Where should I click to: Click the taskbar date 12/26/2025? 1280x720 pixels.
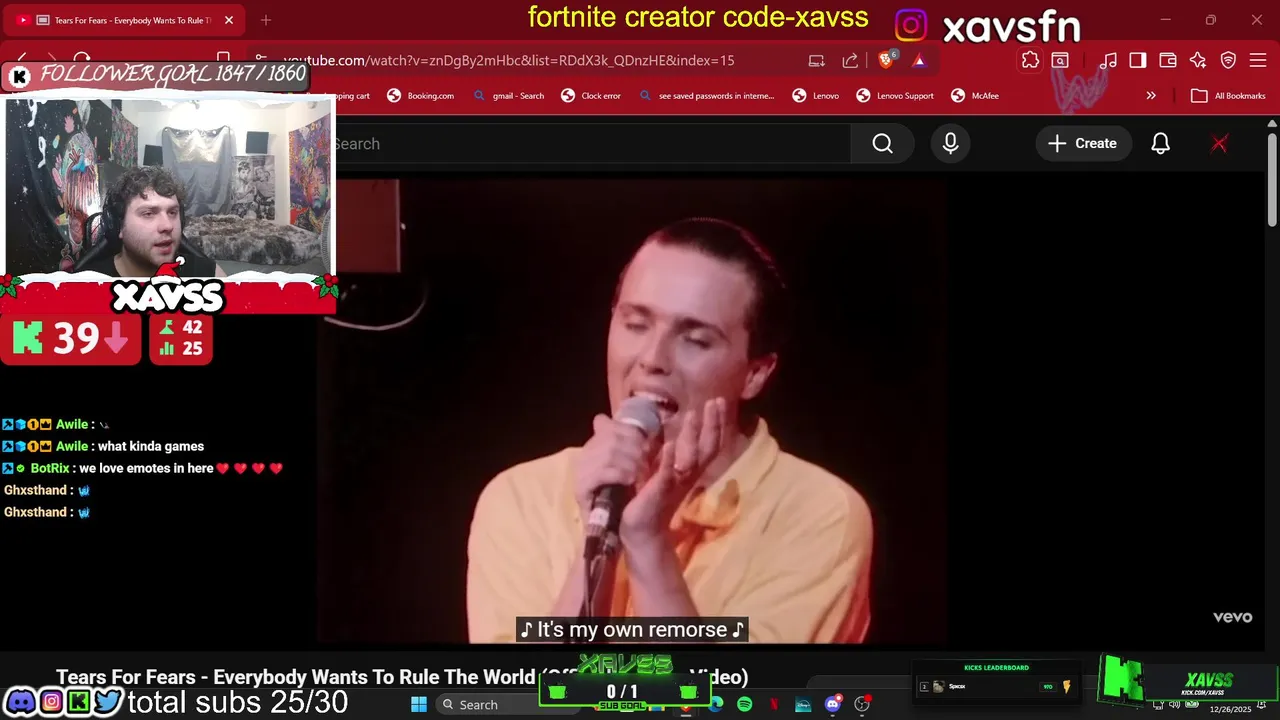coord(1230,709)
